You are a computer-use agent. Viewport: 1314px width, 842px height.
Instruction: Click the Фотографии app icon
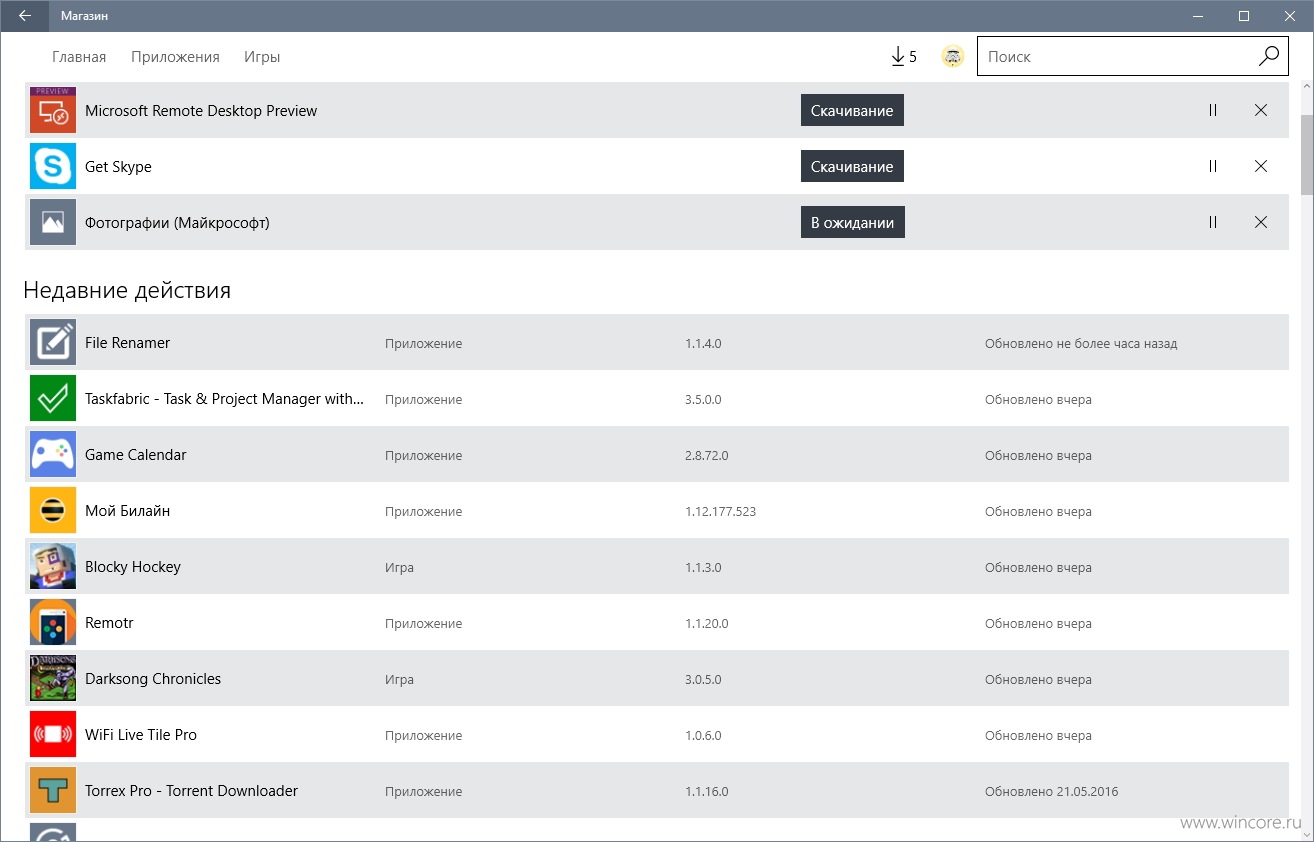point(53,222)
